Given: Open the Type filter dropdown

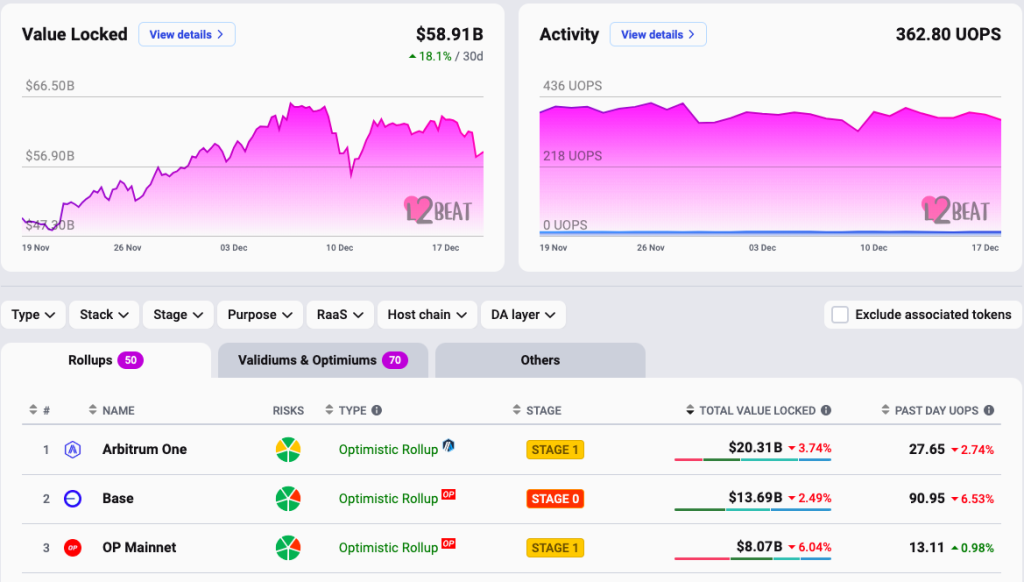Looking at the screenshot, I should (x=33, y=315).
